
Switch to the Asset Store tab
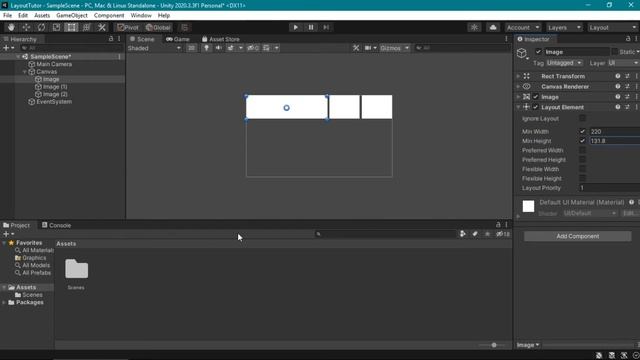tap(221, 39)
